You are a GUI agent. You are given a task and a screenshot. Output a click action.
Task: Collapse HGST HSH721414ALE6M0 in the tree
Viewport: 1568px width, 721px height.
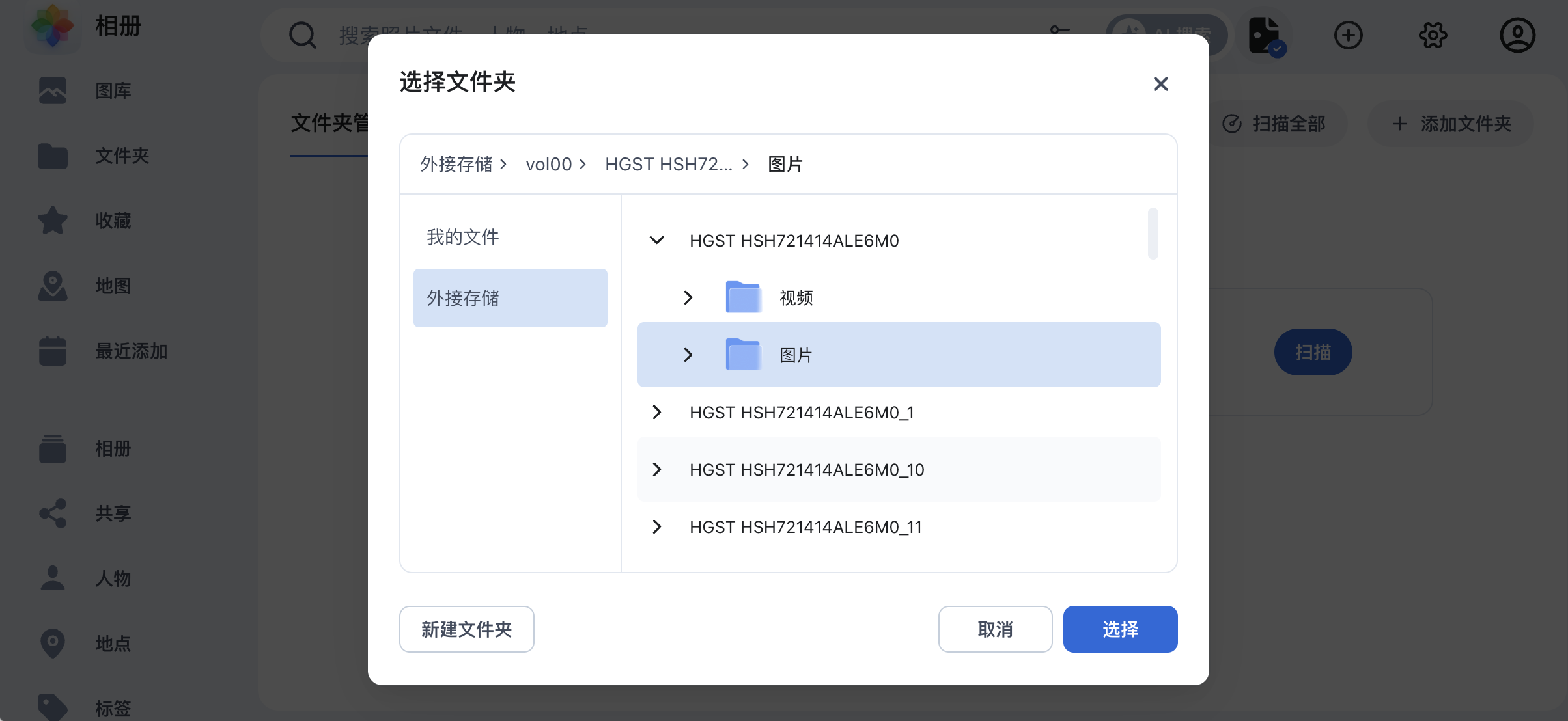656,240
